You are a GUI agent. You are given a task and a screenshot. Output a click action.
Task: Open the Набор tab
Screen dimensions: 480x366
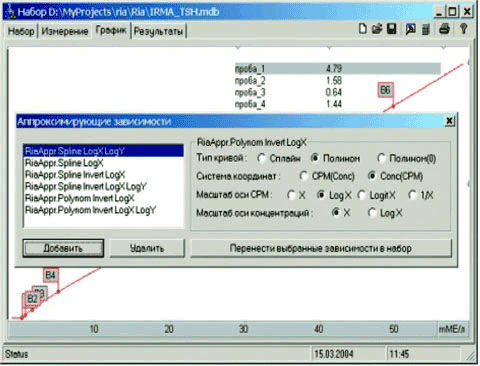[21, 31]
